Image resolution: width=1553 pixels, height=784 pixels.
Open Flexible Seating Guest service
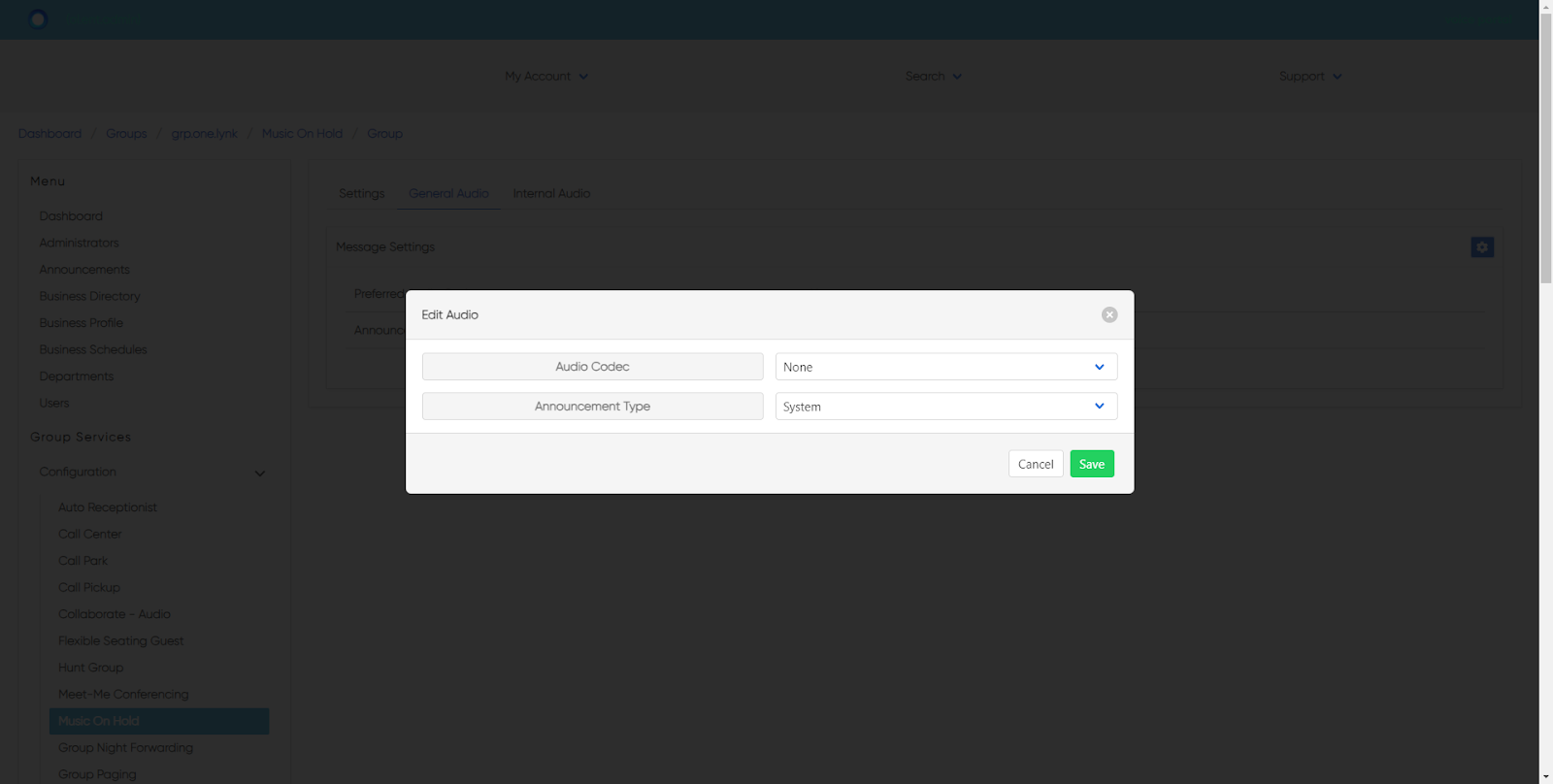click(x=120, y=640)
